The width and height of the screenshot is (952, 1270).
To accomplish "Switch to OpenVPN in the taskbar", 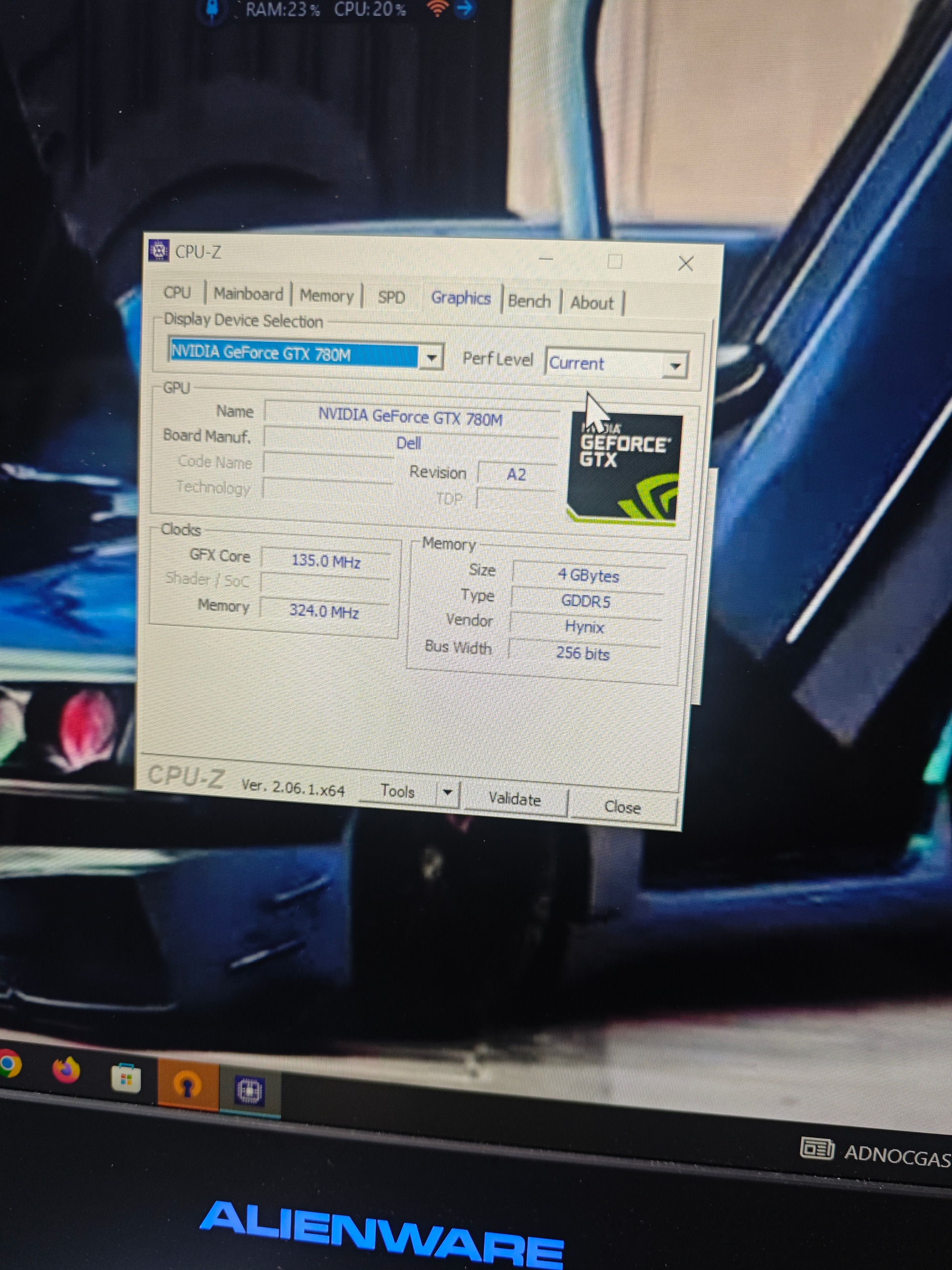I will (x=187, y=1085).
